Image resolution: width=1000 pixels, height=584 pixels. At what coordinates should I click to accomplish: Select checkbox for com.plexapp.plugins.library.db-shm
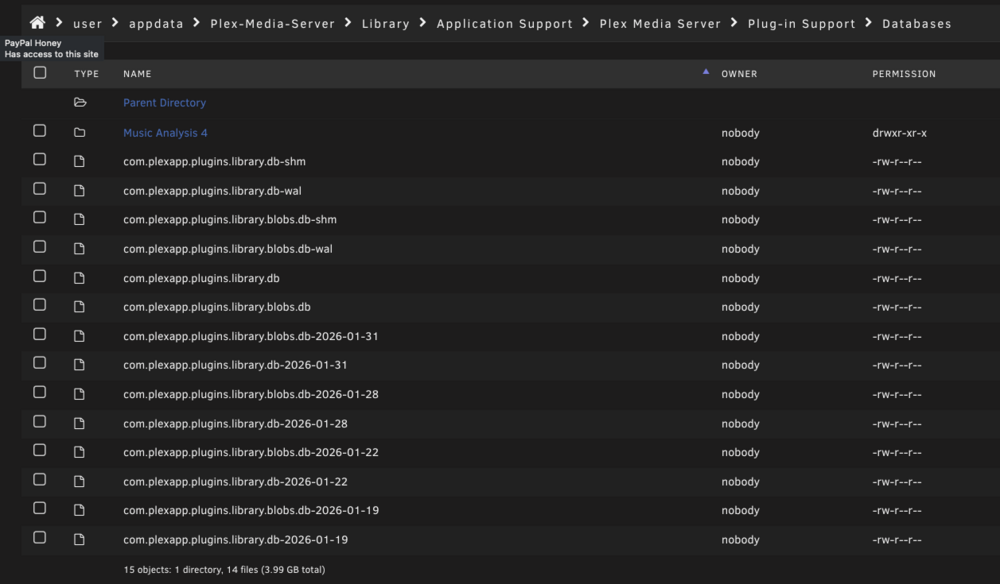[x=40, y=159]
